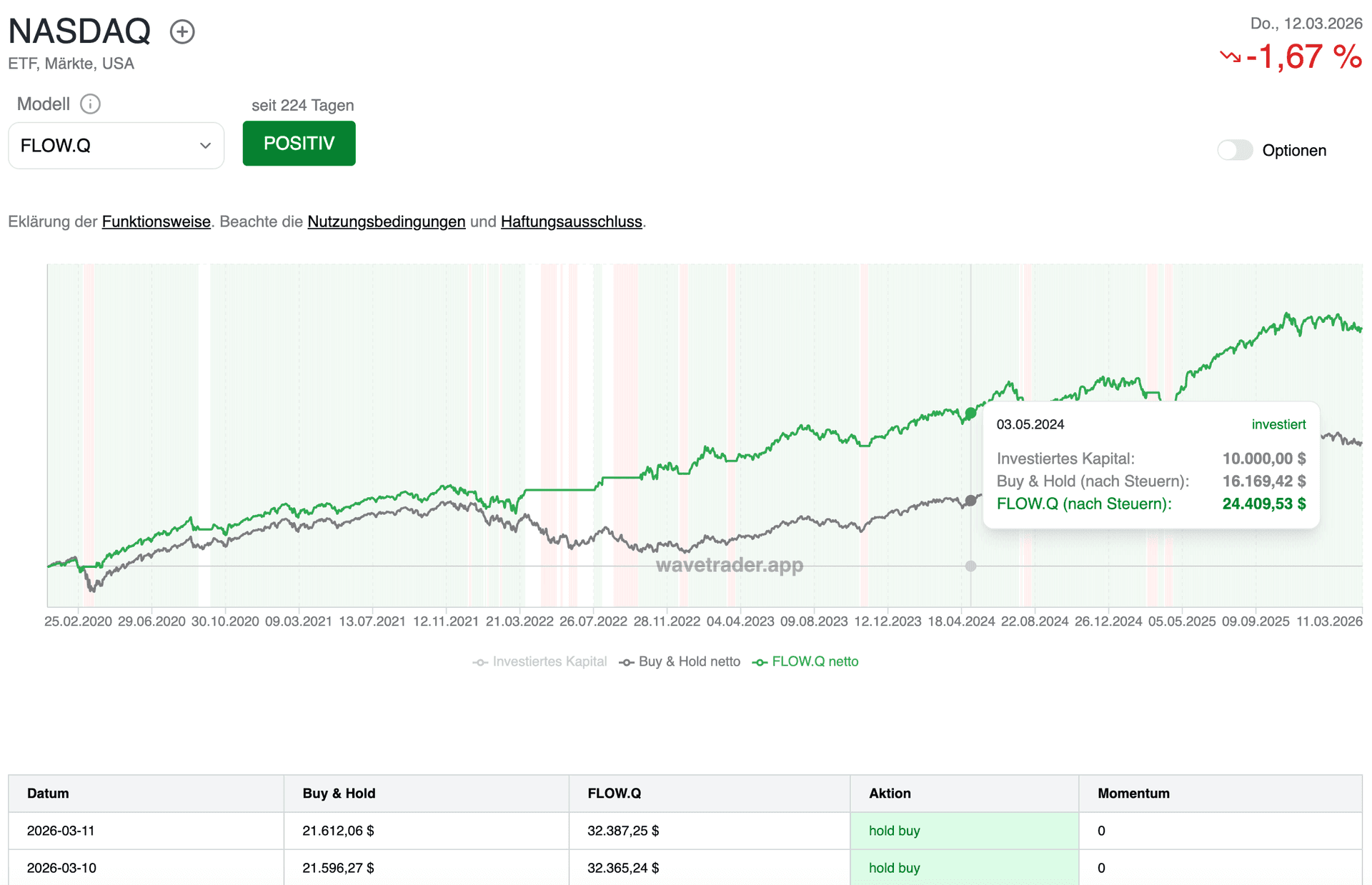
Task: Click the hold buy action for 2026-03-11
Action: coord(894,831)
